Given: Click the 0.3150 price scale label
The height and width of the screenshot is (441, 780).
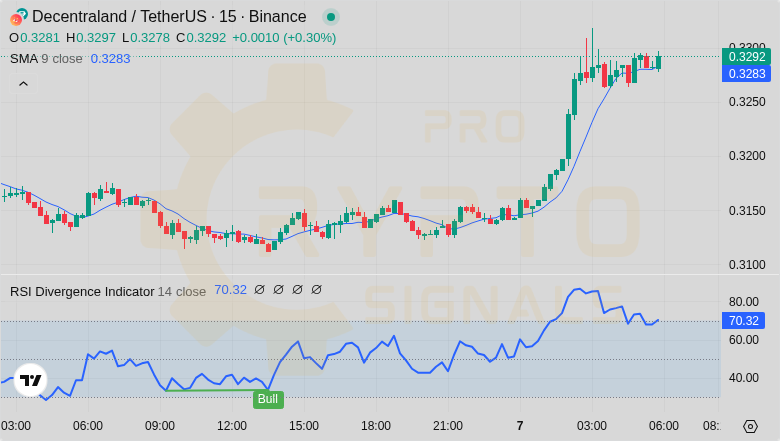Looking at the screenshot, I should coord(747,211).
